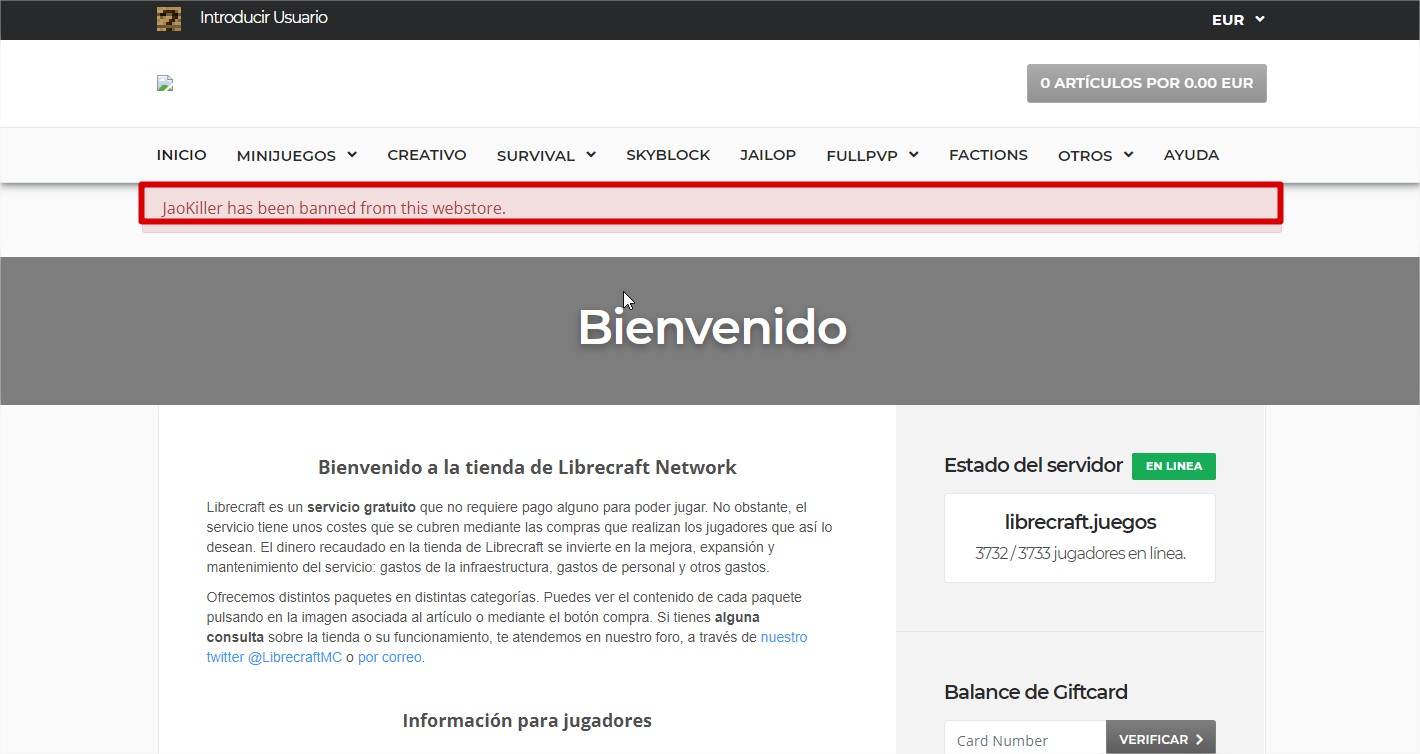Image resolution: width=1420 pixels, height=754 pixels.
Task: Focus the Card Number input field
Action: (x=1025, y=740)
